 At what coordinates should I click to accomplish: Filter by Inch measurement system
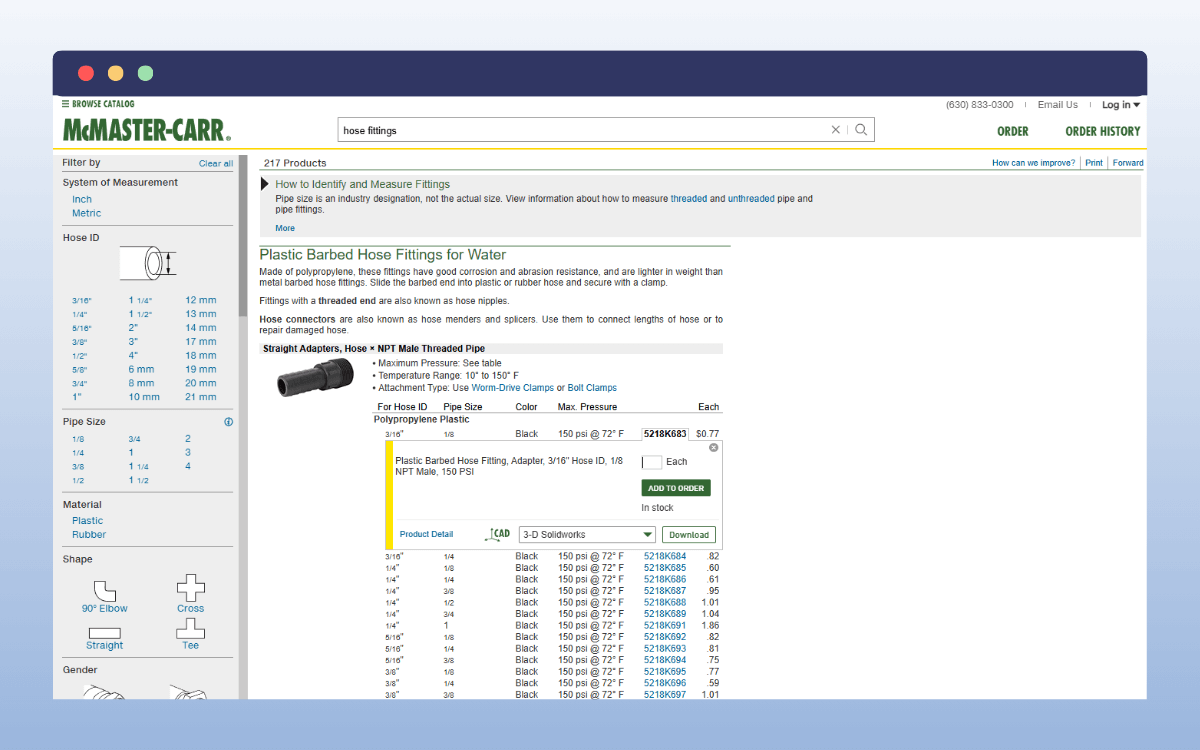click(82, 199)
